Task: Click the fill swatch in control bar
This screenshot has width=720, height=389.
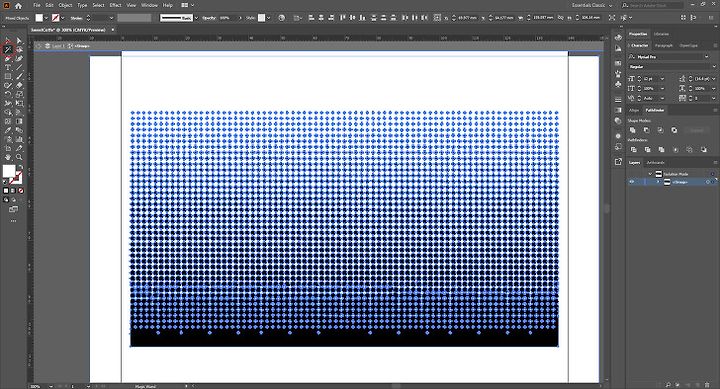Action: coord(39,18)
